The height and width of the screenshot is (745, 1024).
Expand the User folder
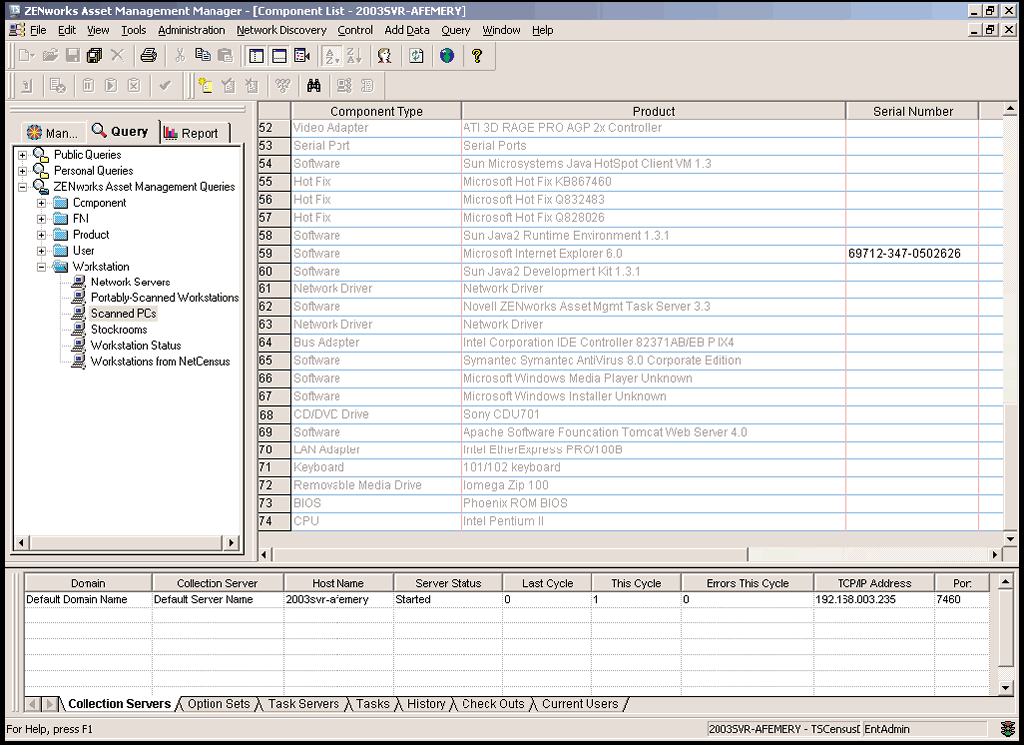point(41,251)
